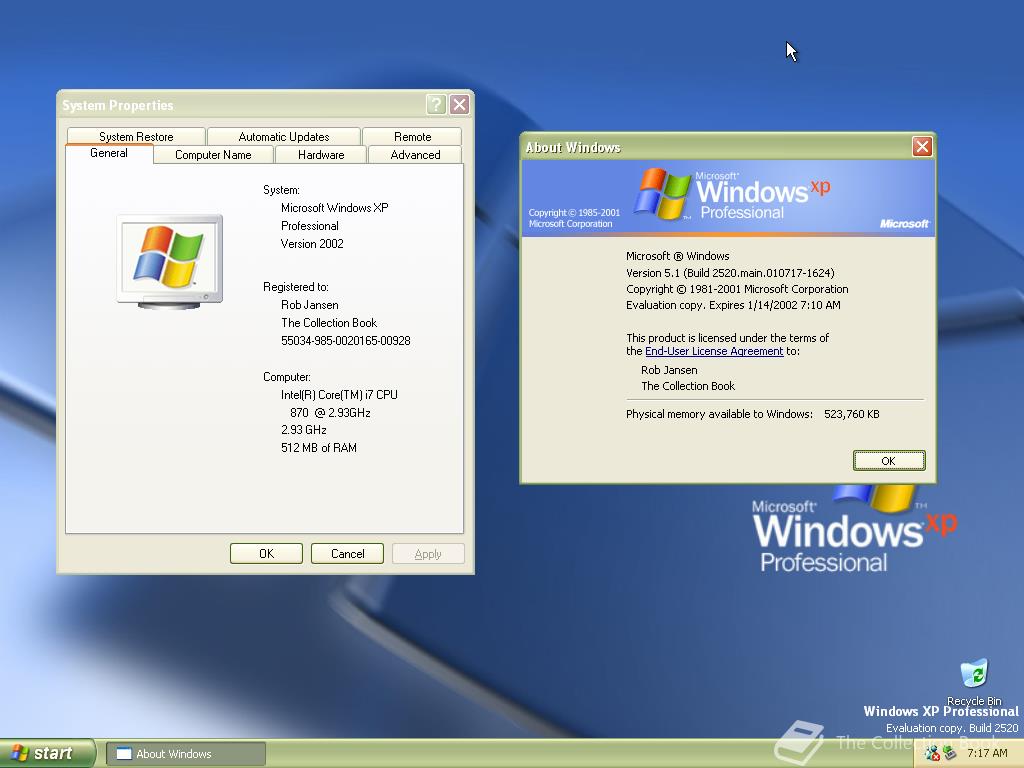Click the "2.93 GHz" speed line
Image resolution: width=1024 pixels, height=768 pixels.
coord(304,430)
